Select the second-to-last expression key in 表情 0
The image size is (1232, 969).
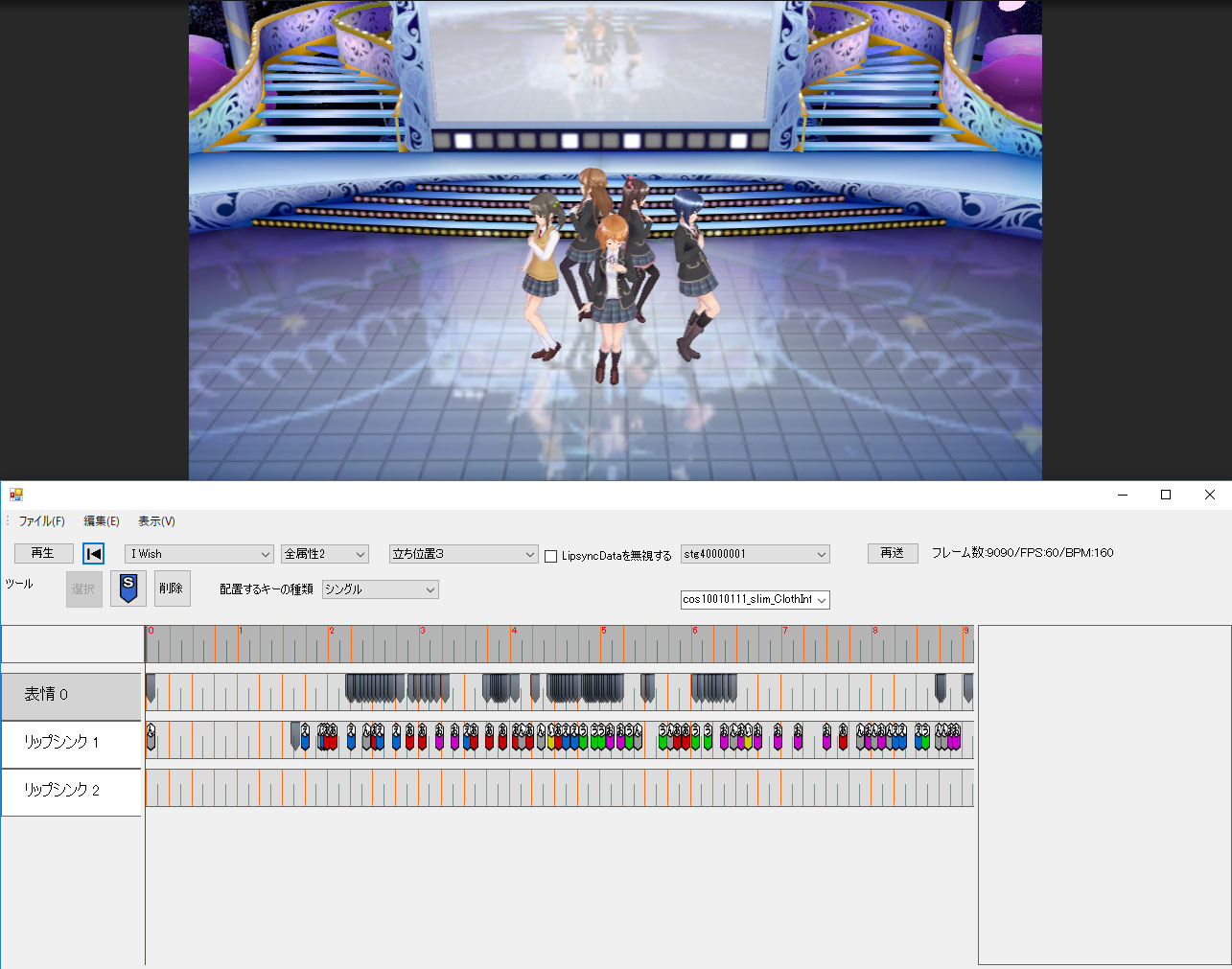point(941,689)
